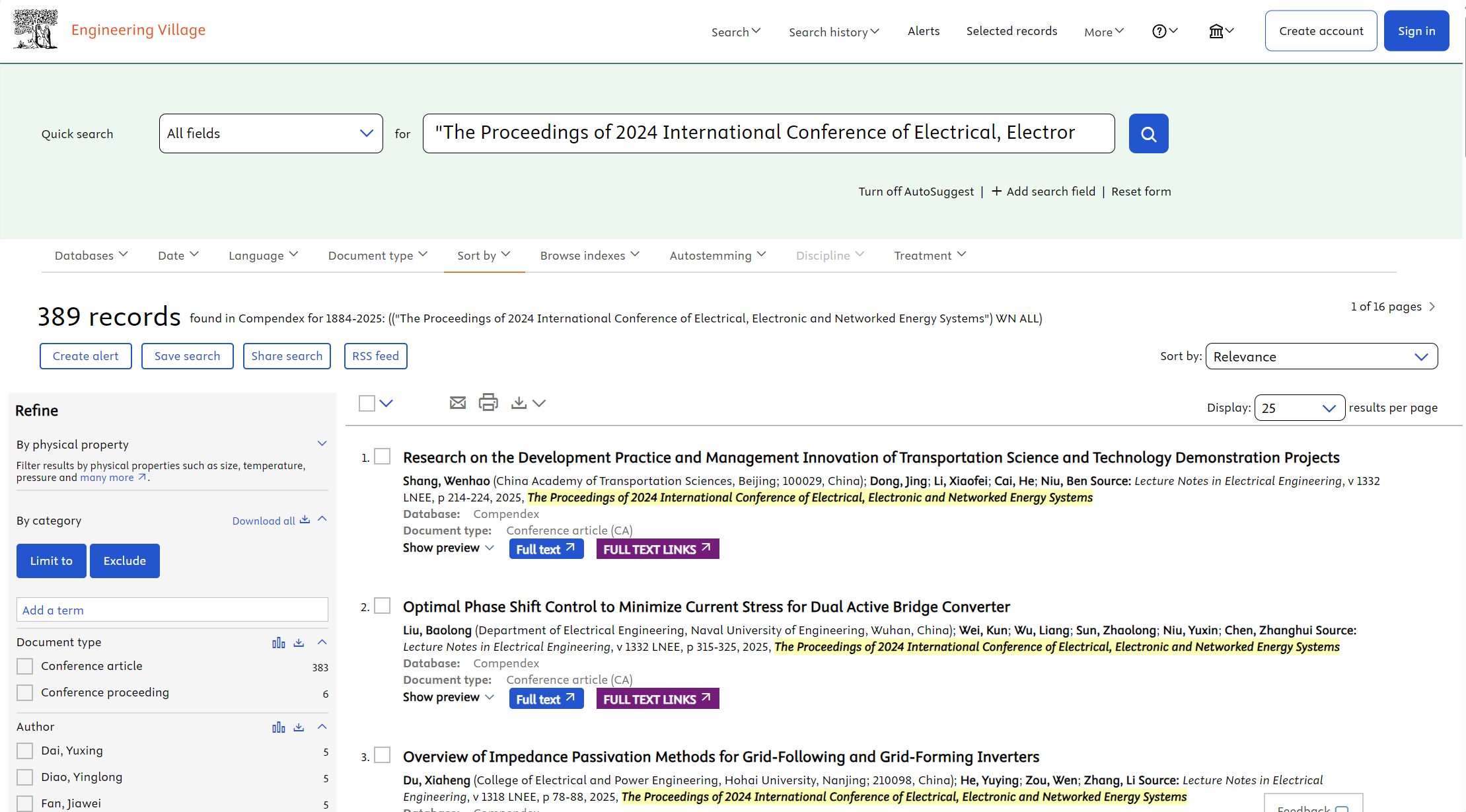Go to next results page arrow
1466x812 pixels.
click(1432, 307)
